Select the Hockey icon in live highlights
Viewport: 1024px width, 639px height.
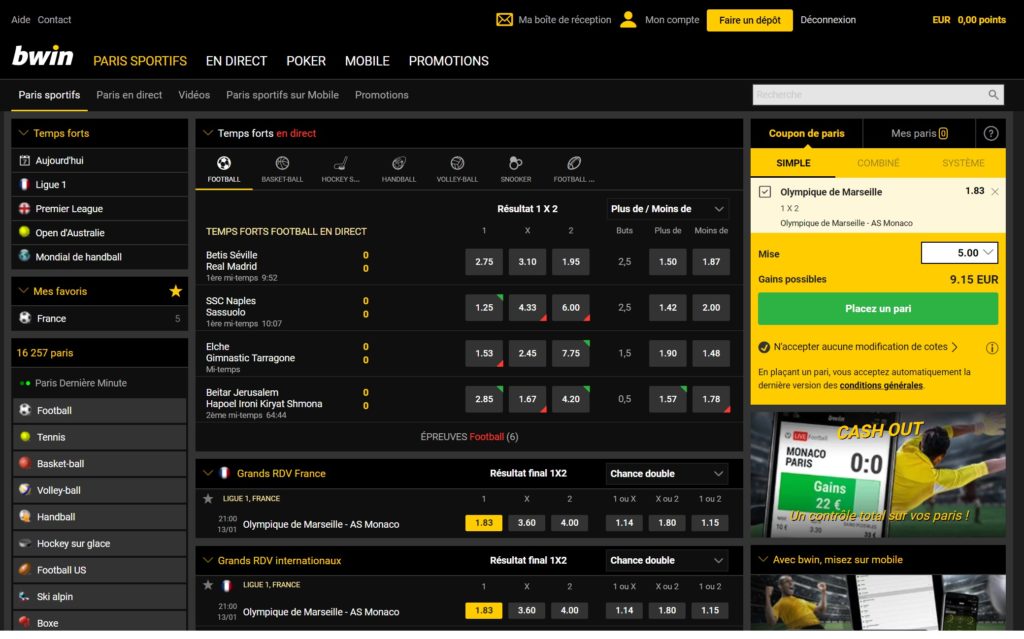(x=340, y=163)
